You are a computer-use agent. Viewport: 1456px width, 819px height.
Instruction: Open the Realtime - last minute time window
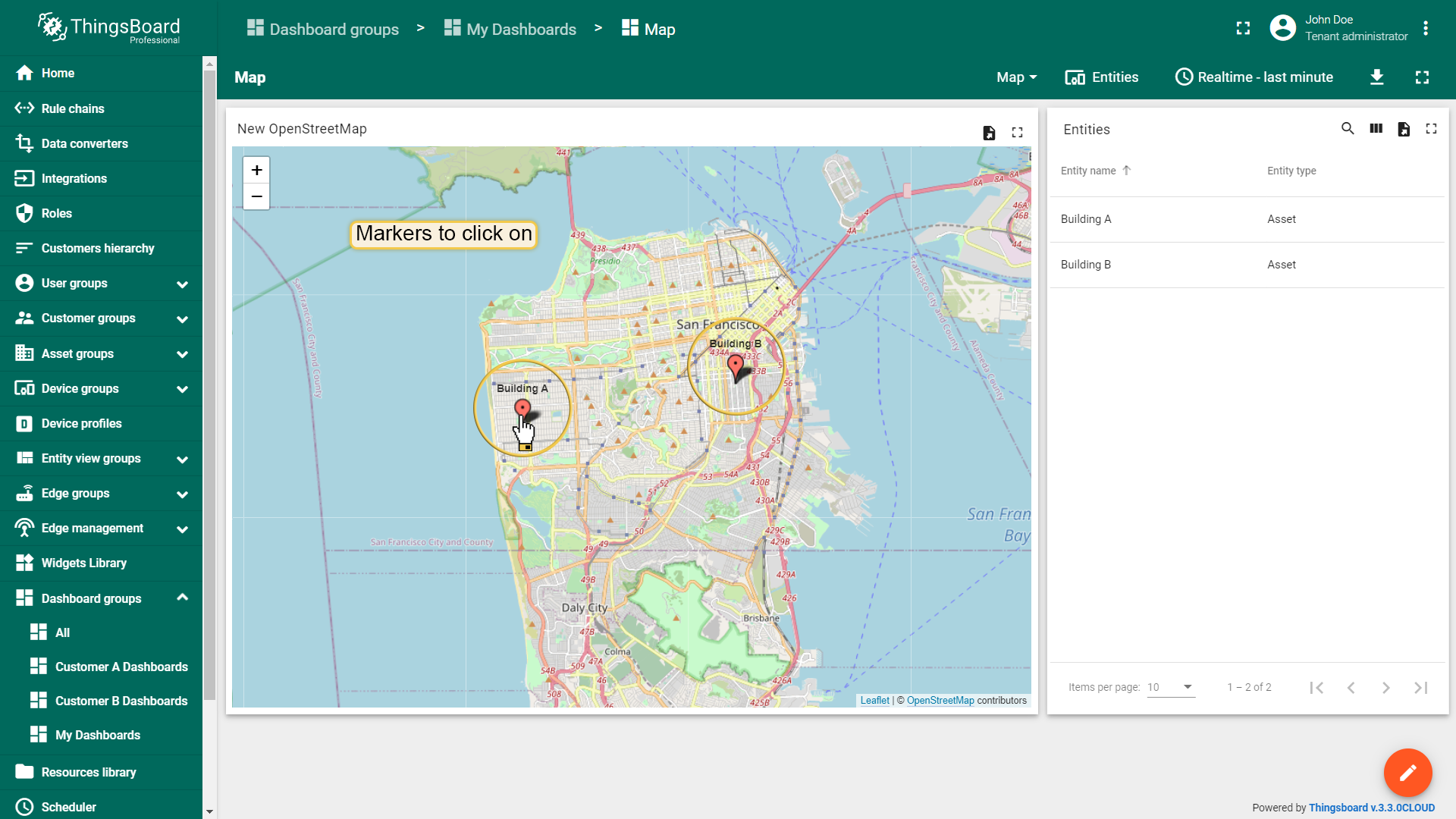[x=1254, y=77]
